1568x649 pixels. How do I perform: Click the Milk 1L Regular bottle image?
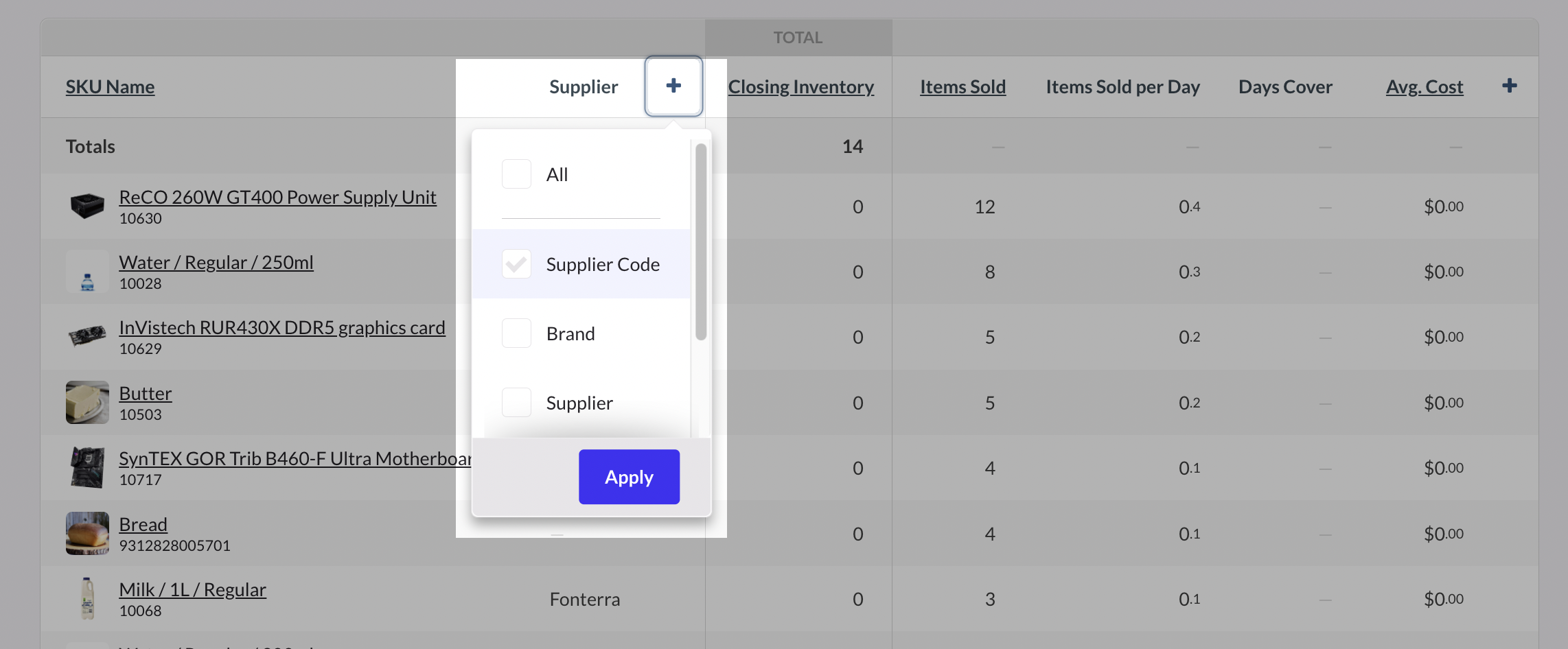click(x=87, y=598)
